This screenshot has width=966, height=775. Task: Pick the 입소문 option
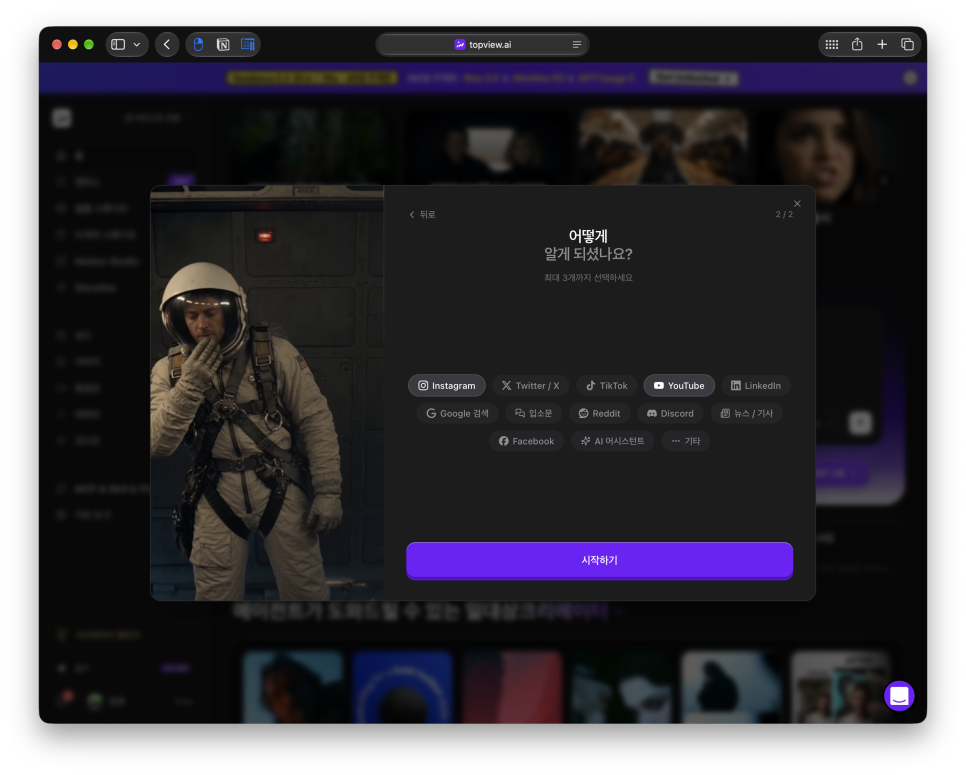[x=534, y=413]
